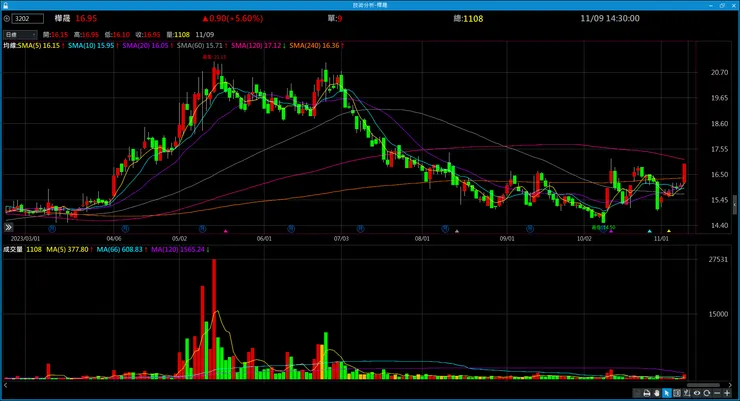Click the pink triangle event marker after 05/02
Screen dimensions: 740x401
[x=226, y=231]
